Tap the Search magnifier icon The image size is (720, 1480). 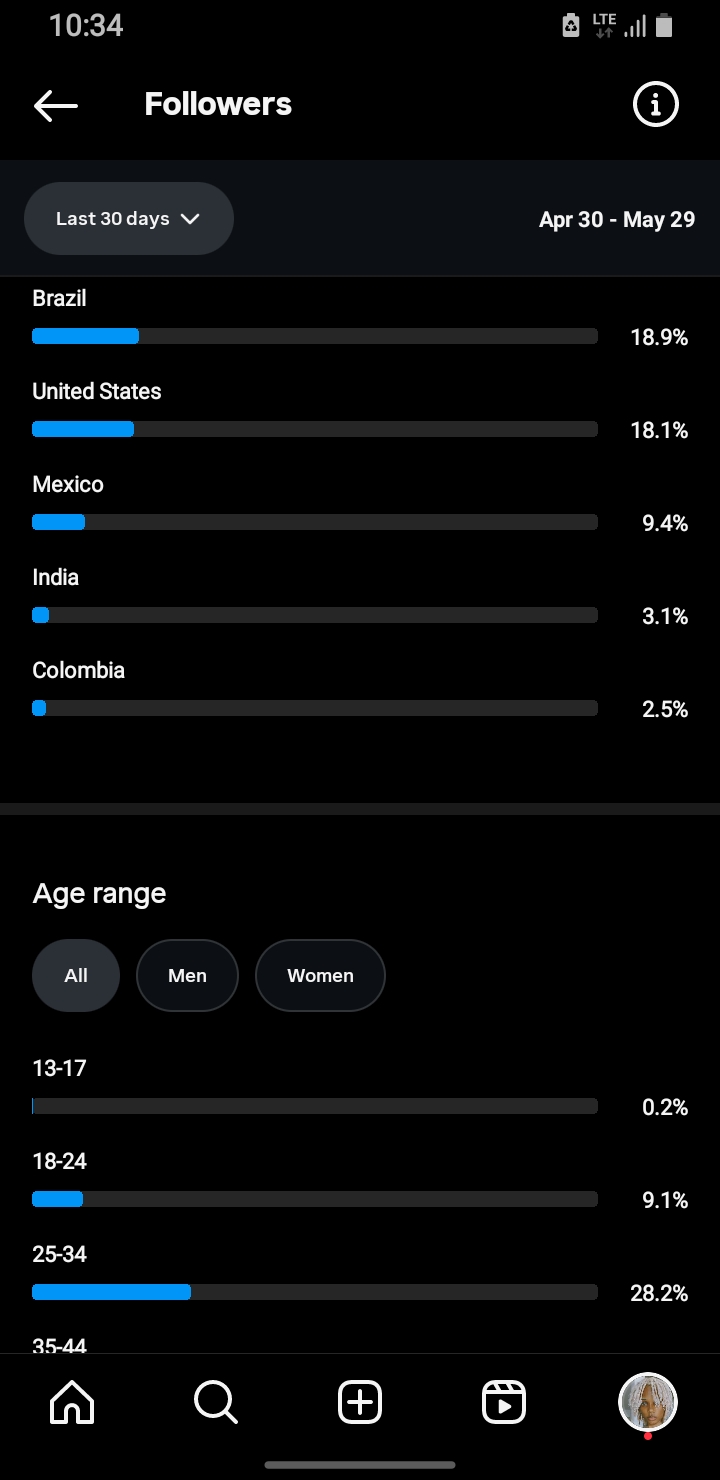pos(215,1402)
